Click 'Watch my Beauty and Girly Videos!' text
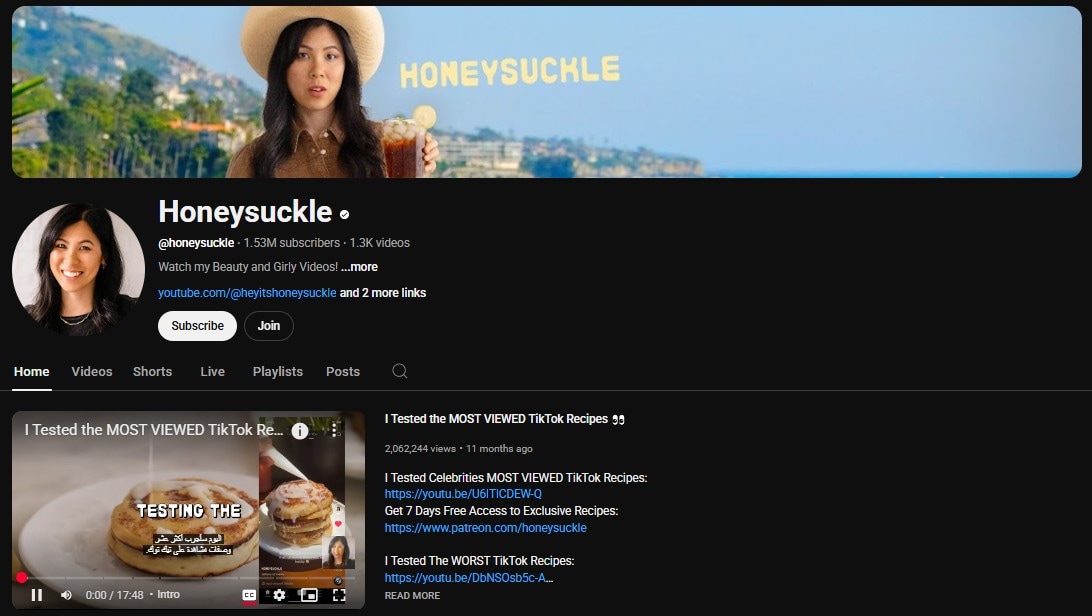Image resolution: width=1092 pixels, height=616 pixels. [x=248, y=267]
